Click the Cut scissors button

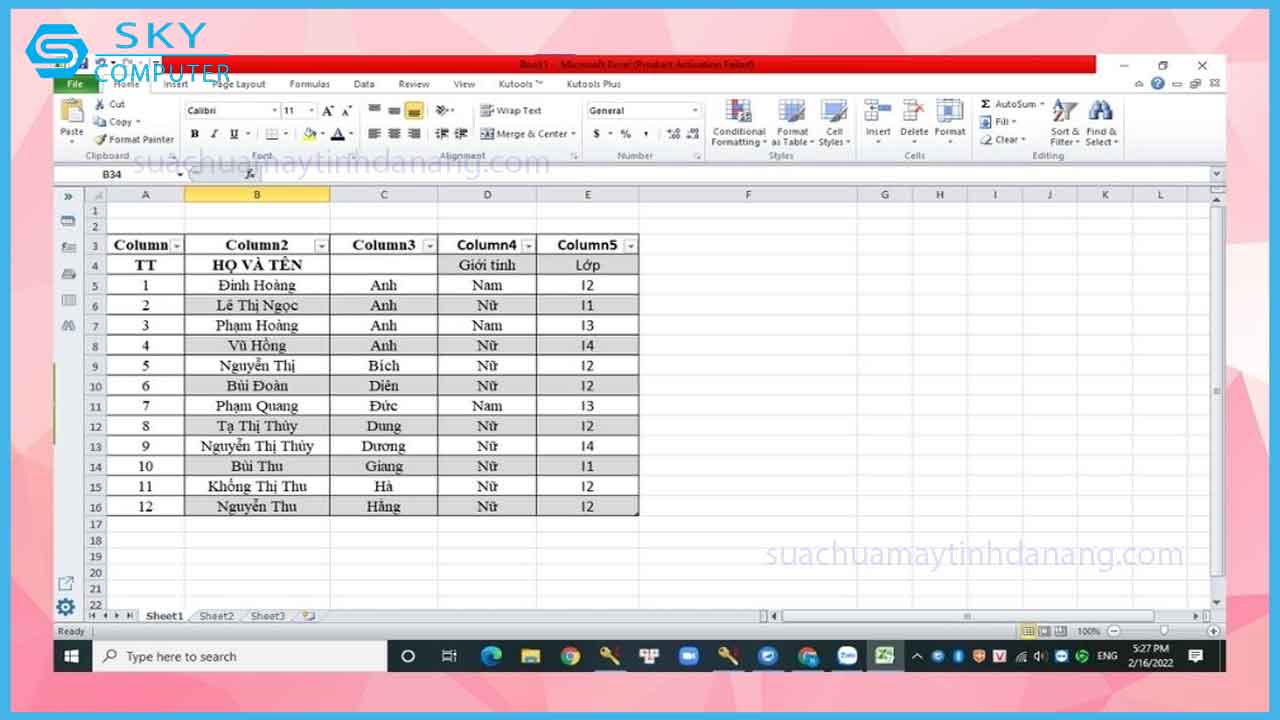coord(109,104)
